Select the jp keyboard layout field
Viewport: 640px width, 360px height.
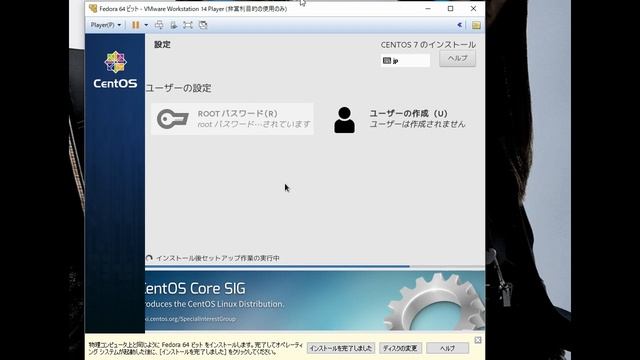405,60
